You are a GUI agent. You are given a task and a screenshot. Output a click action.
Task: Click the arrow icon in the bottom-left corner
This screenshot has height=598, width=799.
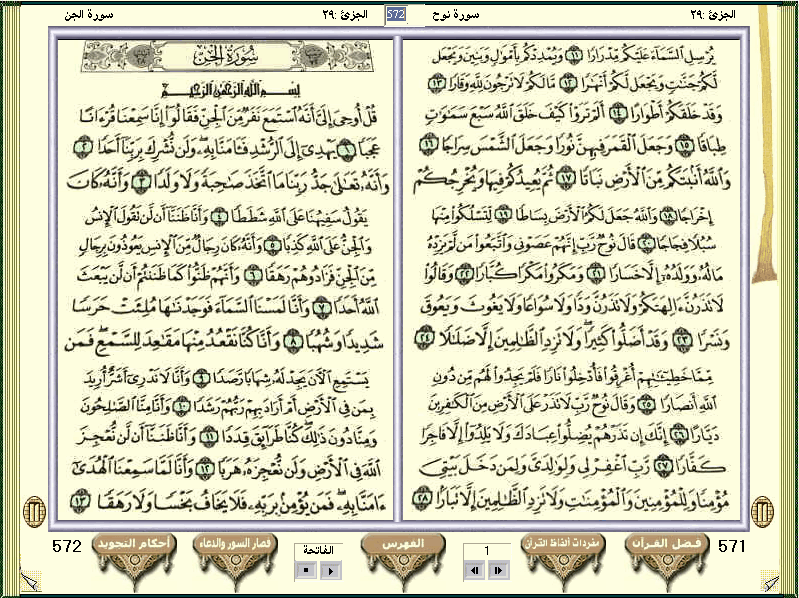[29, 581]
